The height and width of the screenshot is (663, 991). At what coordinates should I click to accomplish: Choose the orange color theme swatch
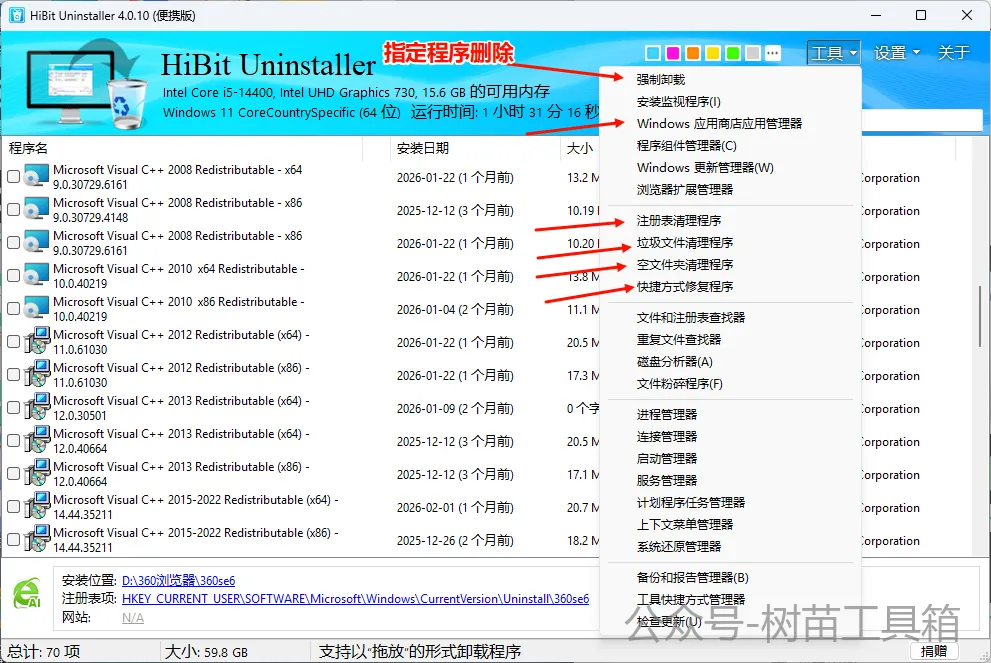click(x=693, y=53)
